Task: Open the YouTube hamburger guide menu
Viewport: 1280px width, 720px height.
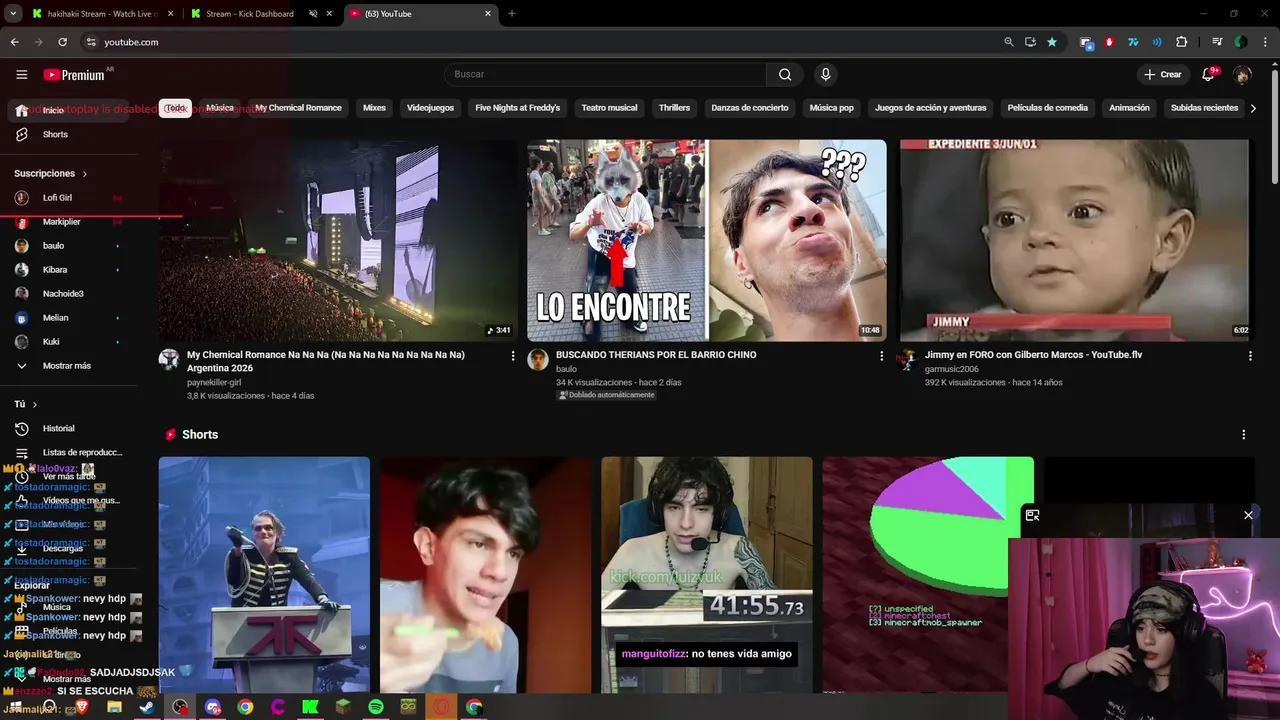Action: coord(21,74)
